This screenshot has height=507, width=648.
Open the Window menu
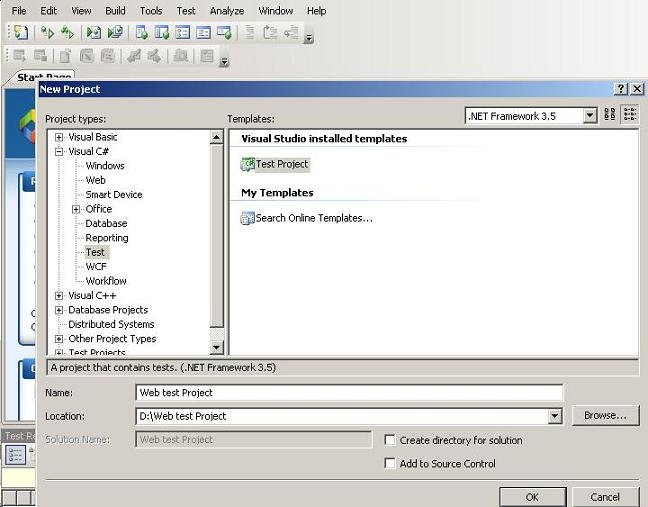point(276,11)
